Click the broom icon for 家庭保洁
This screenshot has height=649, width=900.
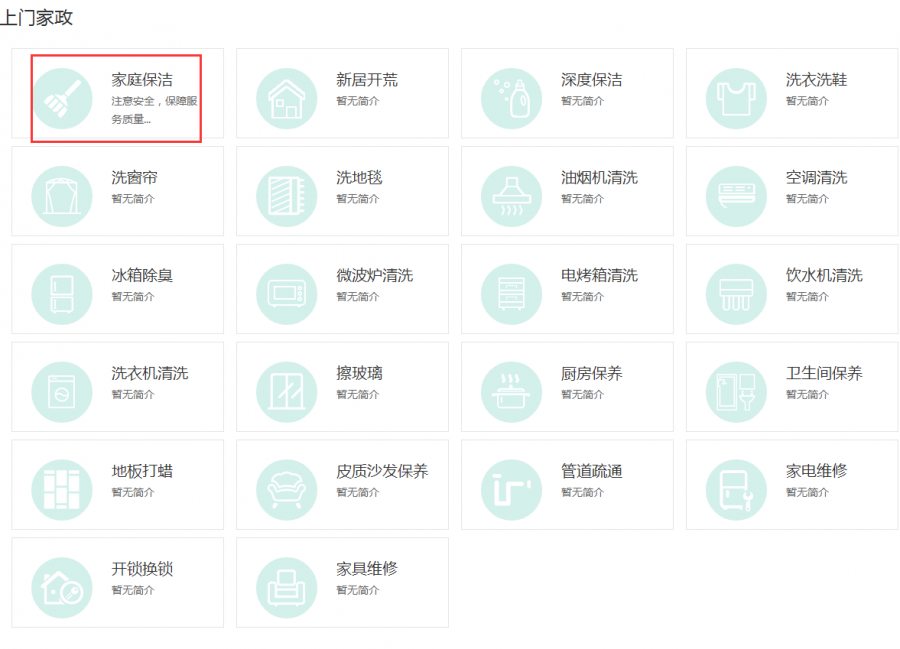pyautogui.click(x=62, y=99)
